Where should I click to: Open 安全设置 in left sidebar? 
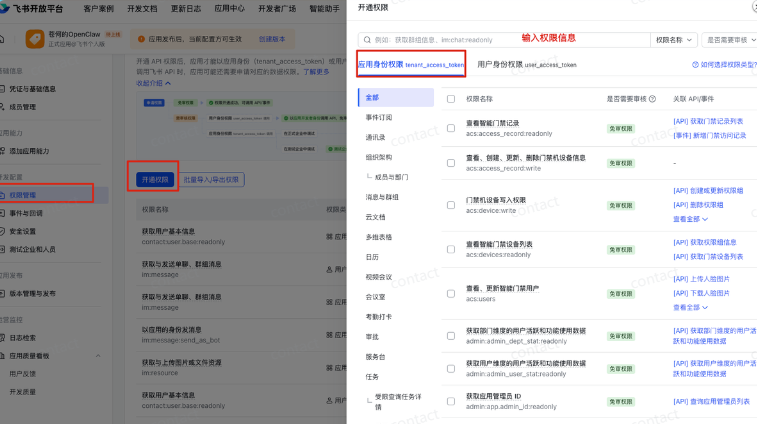22,231
